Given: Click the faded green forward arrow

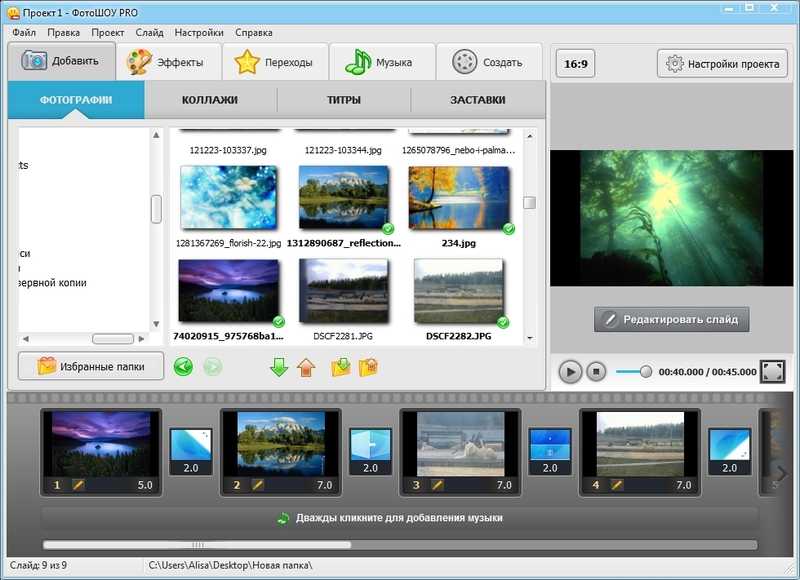Looking at the screenshot, I should pyautogui.click(x=213, y=367).
